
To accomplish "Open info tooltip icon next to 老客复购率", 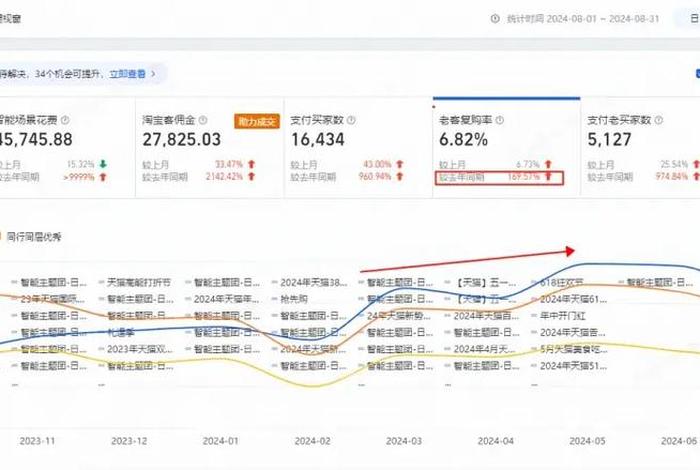I will (500, 120).
